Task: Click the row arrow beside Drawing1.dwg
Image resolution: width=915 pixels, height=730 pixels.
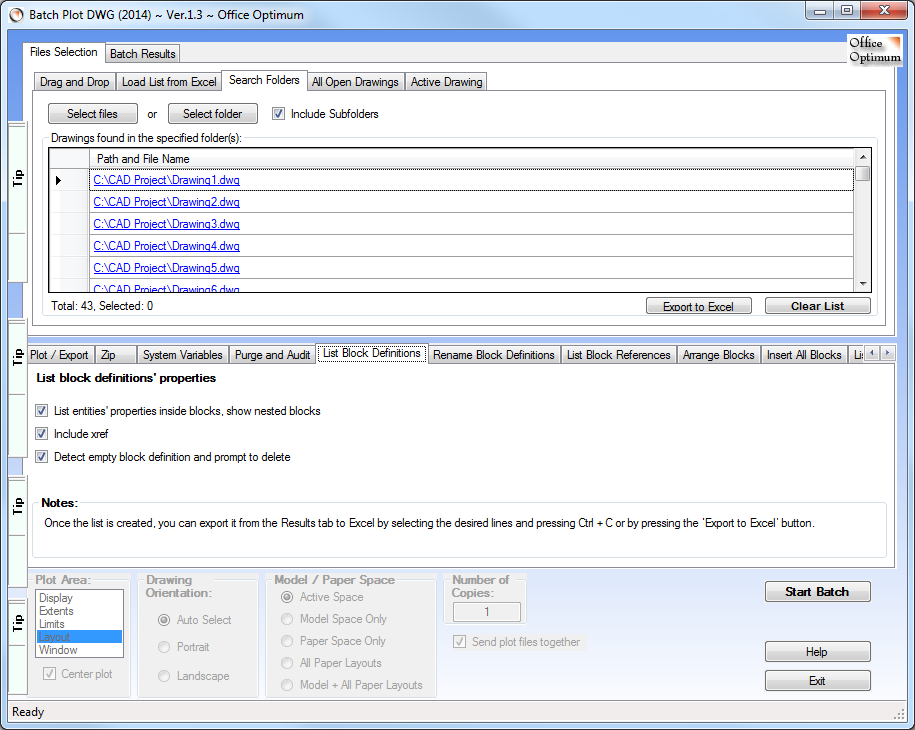Action: [x=58, y=180]
